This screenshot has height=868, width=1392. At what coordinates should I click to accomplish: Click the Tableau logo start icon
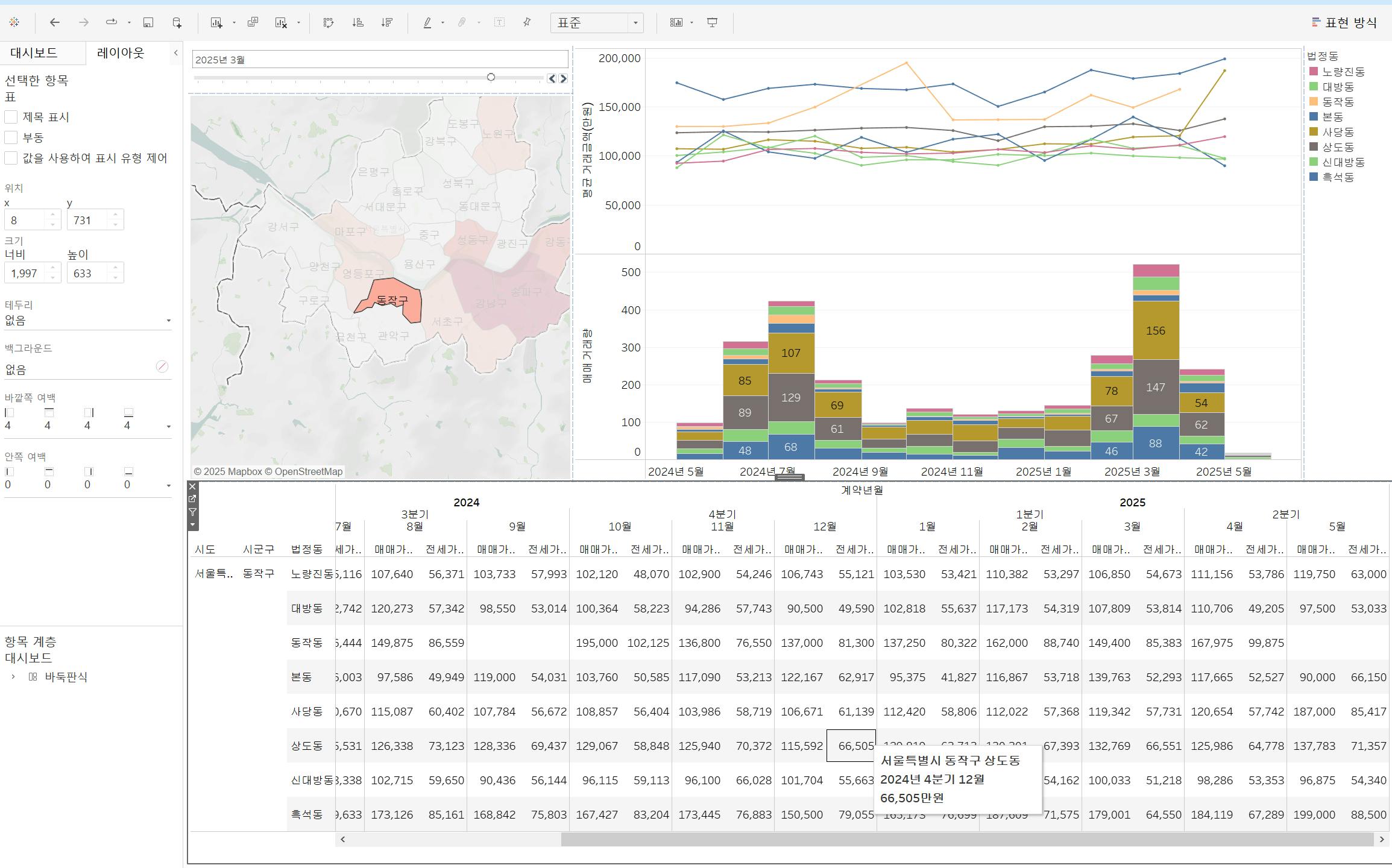(x=14, y=22)
